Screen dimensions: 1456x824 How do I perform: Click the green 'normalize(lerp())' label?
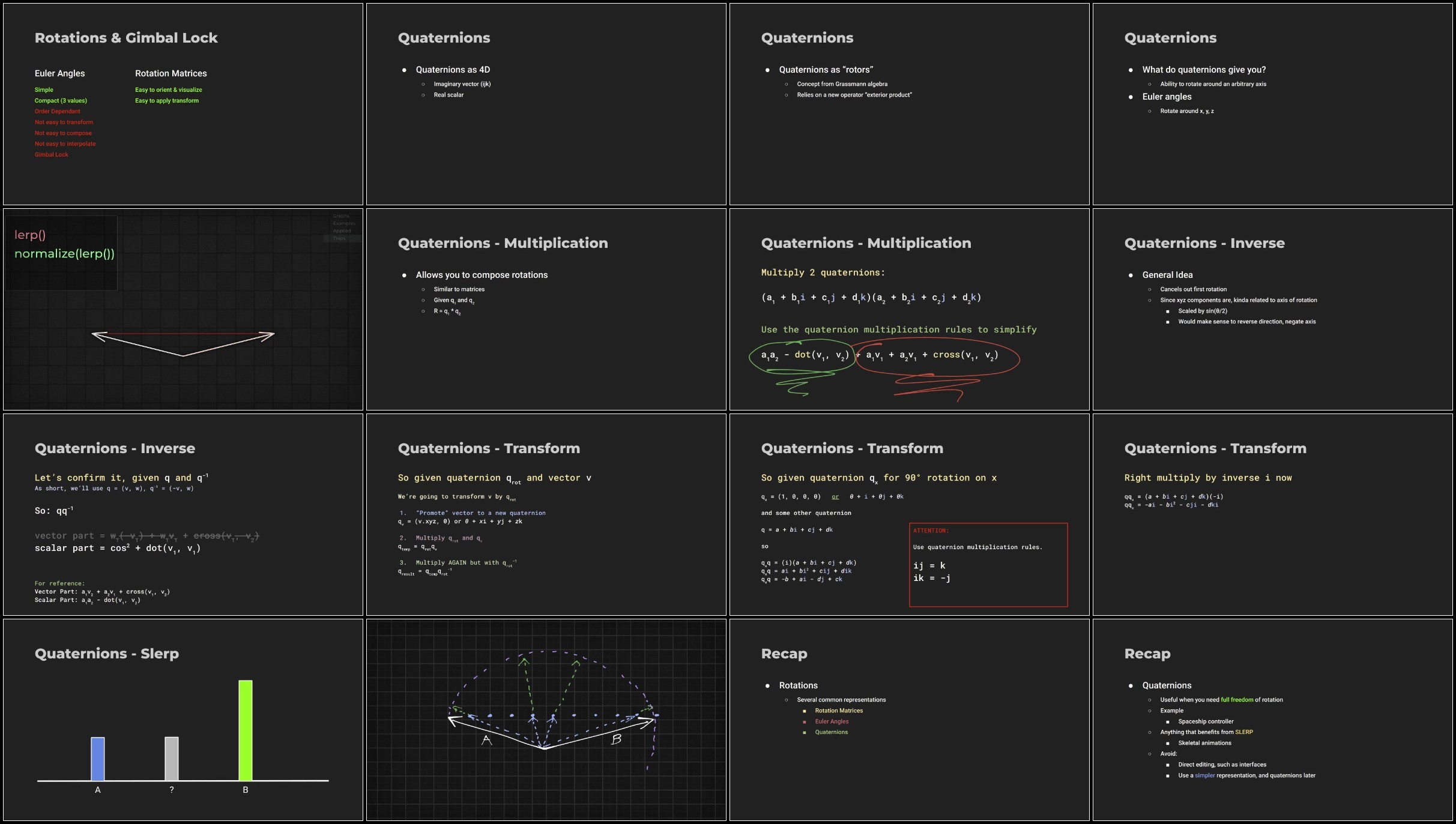64,254
